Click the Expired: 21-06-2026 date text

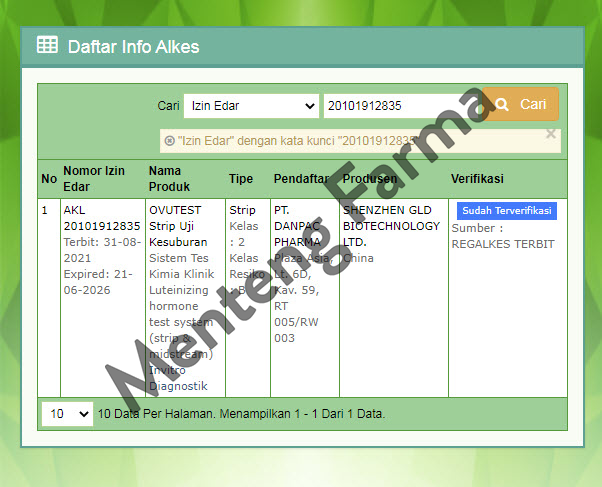[x=98, y=282]
